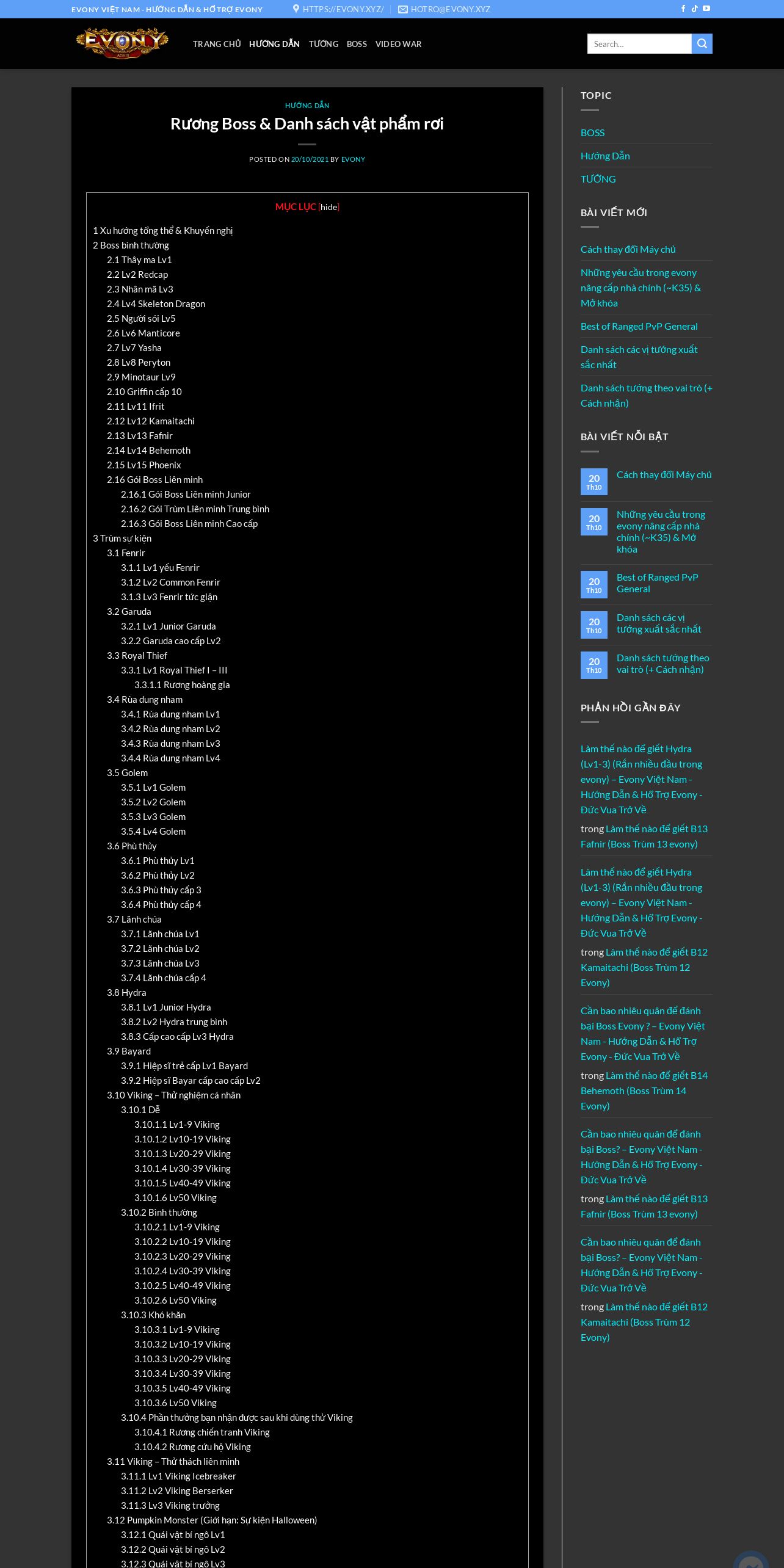
Task: Open the YouTube icon in top bar
Action: [706, 9]
